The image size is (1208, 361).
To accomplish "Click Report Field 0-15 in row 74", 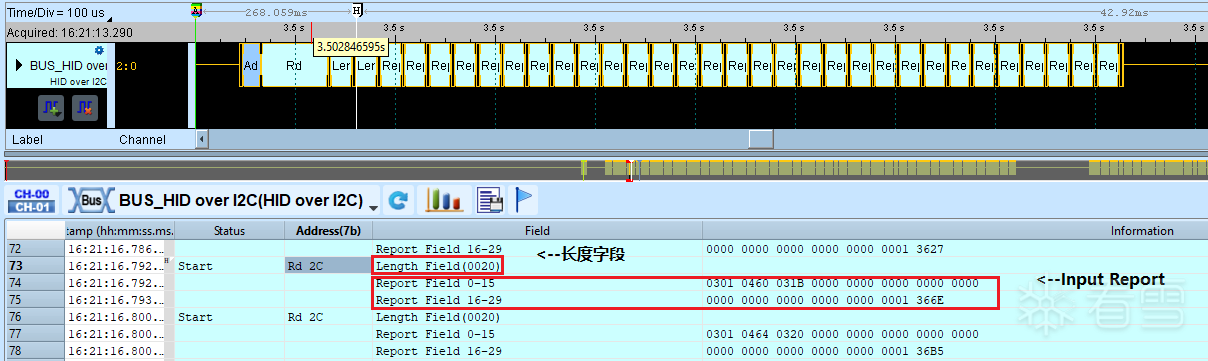I will click(435, 283).
